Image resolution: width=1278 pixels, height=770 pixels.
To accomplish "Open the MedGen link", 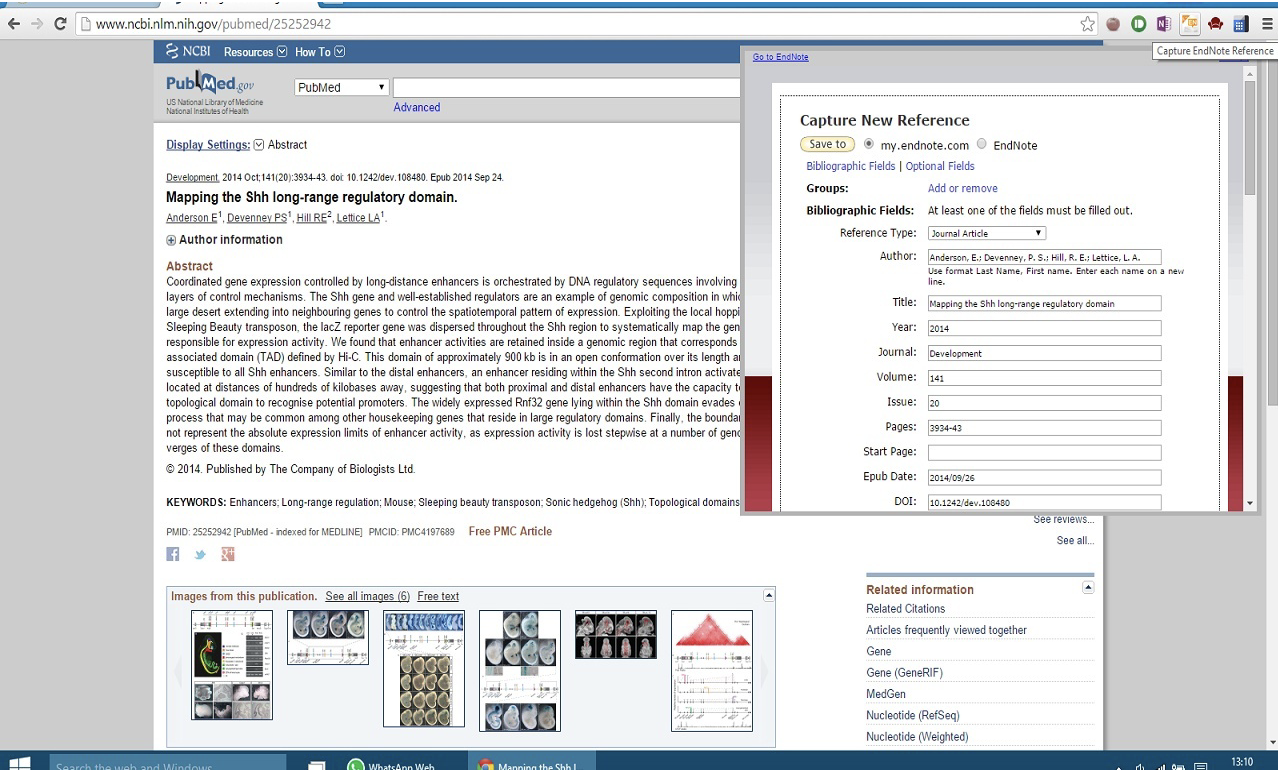I will tap(885, 694).
